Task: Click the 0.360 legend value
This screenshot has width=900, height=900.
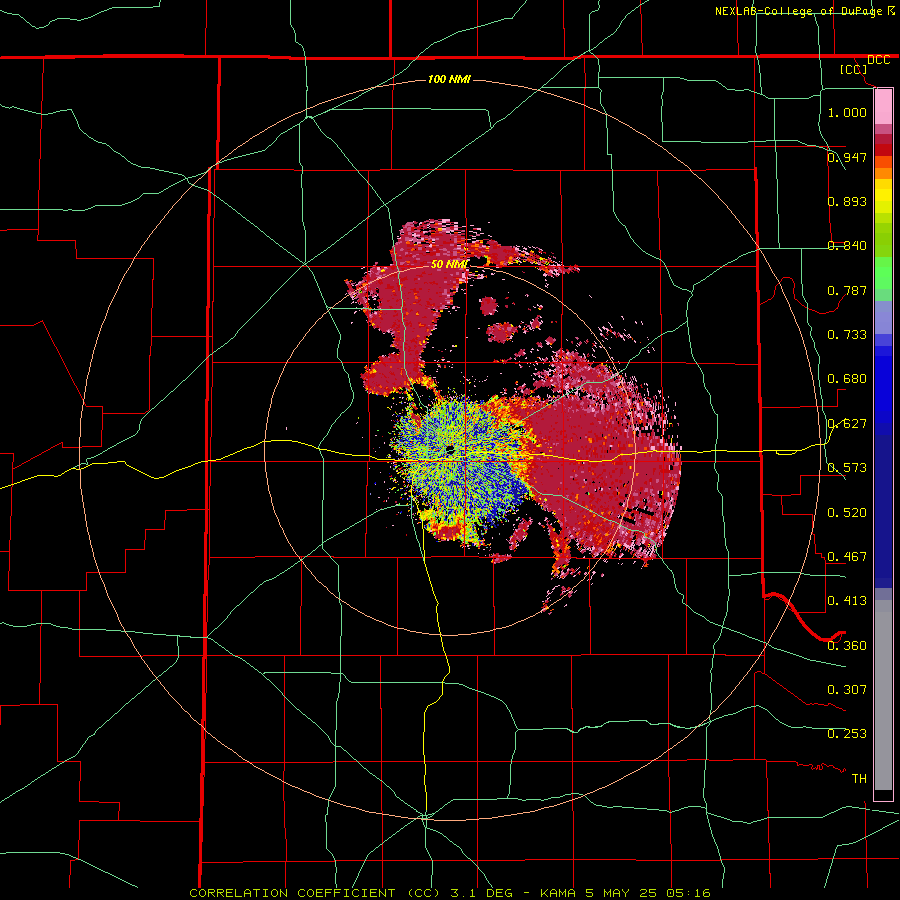Action: tap(847, 646)
